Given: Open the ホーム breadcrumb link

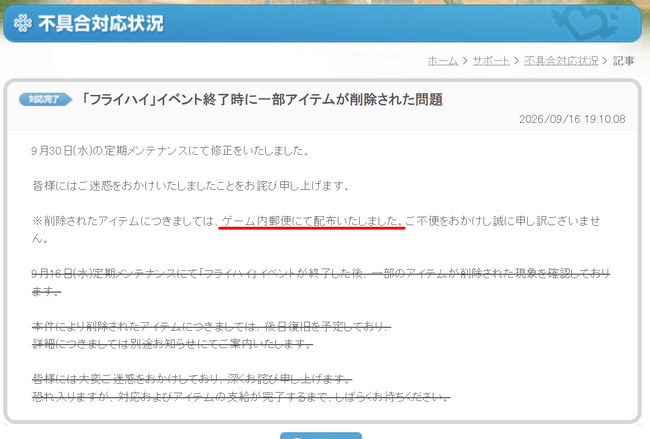Looking at the screenshot, I should tap(442, 61).
